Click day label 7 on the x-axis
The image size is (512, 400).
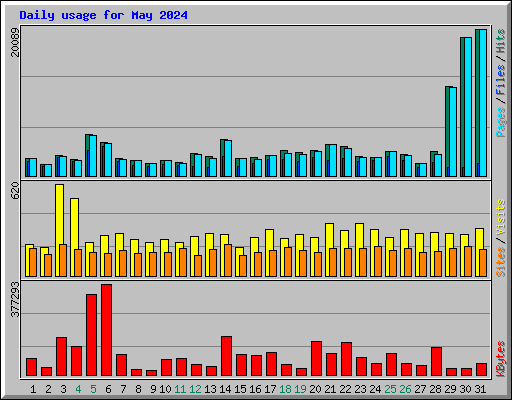[123, 389]
